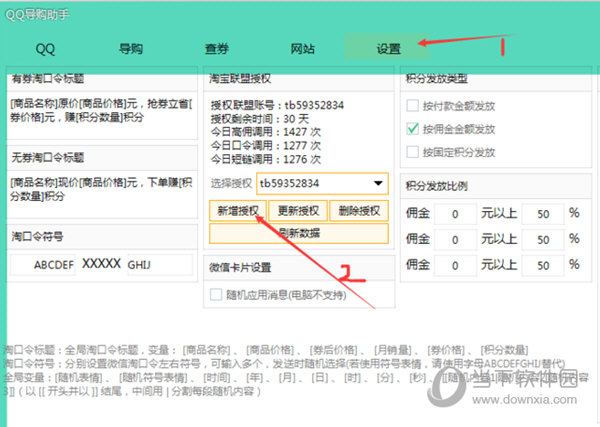
Task: Select the 授权联盟账号 tb59352834 text
Action: click(x=277, y=105)
